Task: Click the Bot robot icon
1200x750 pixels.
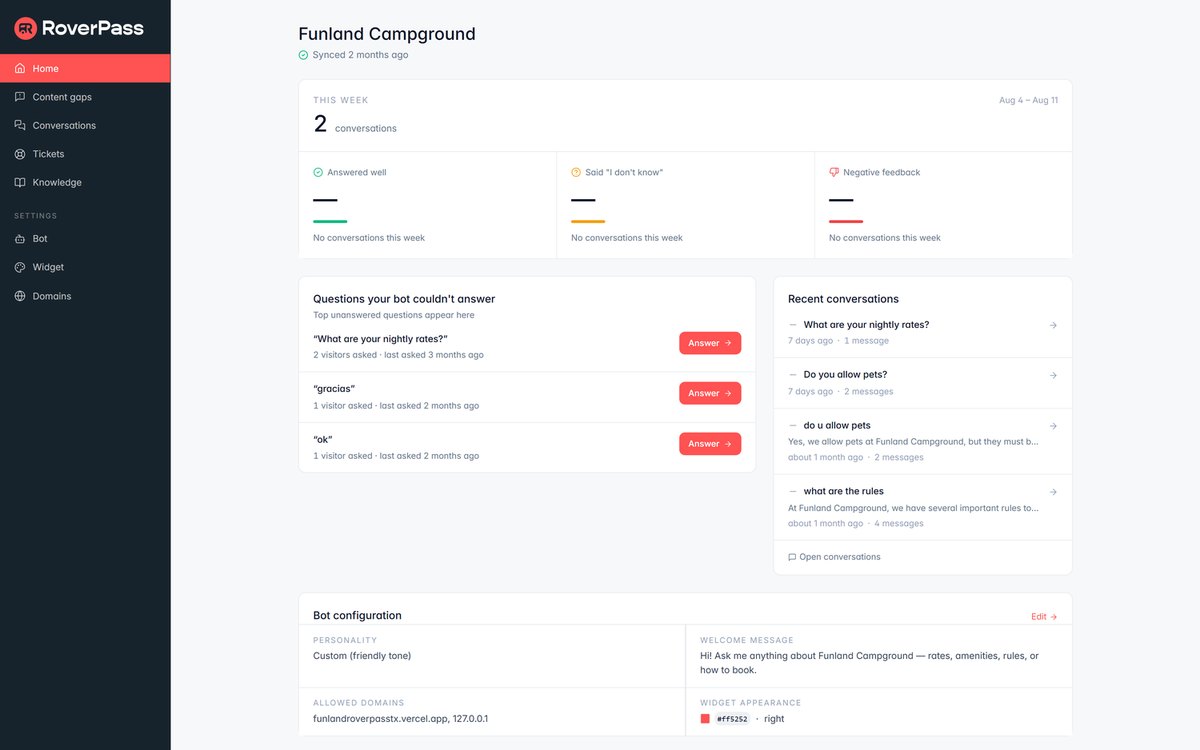Action: click(x=20, y=239)
